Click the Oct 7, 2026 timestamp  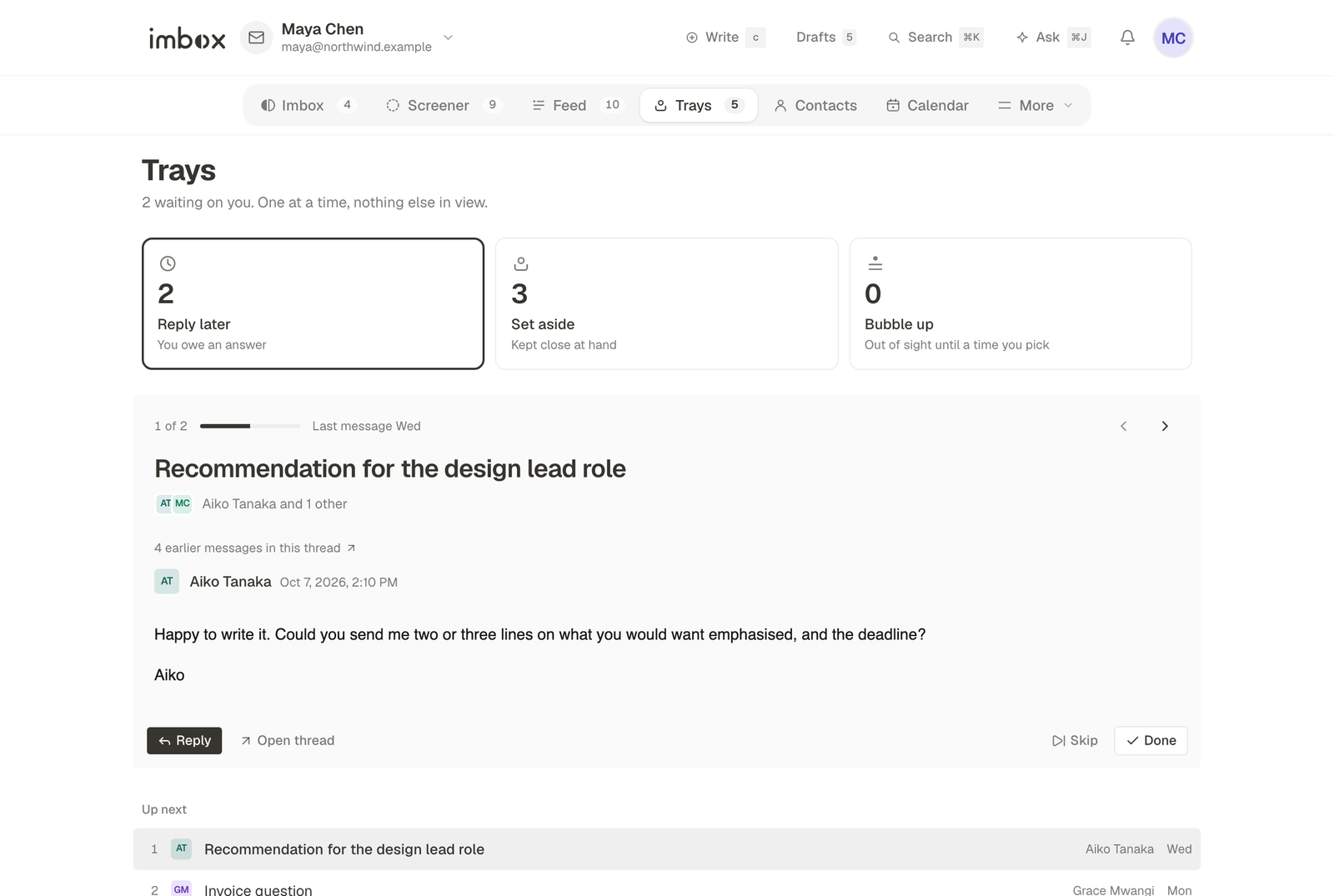(339, 583)
